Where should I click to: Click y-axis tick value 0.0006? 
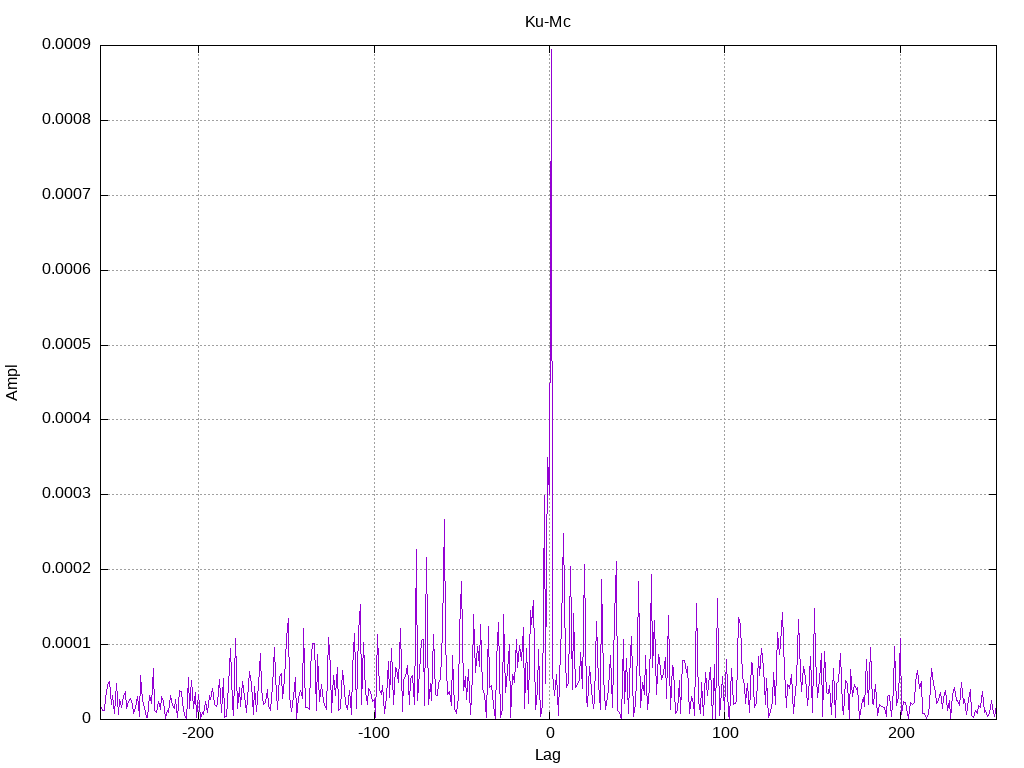67,269
